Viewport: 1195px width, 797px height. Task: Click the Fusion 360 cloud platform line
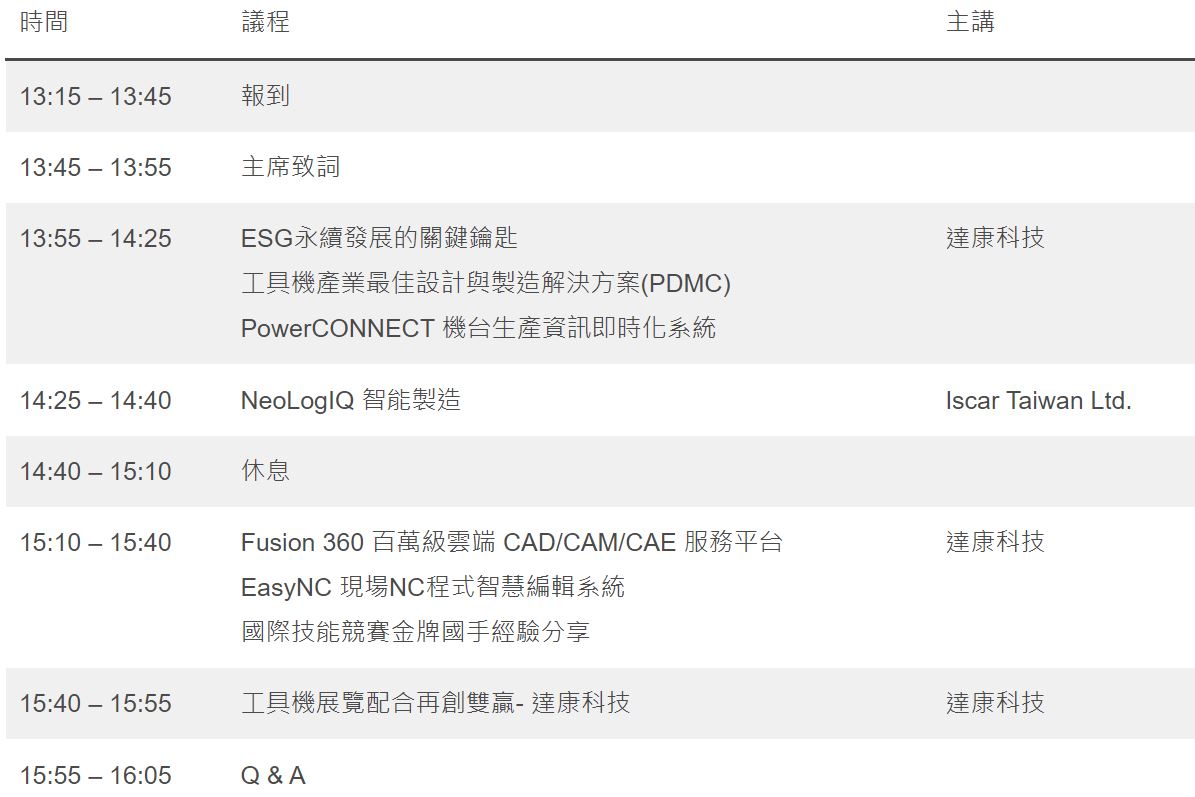pyautogui.click(x=511, y=543)
